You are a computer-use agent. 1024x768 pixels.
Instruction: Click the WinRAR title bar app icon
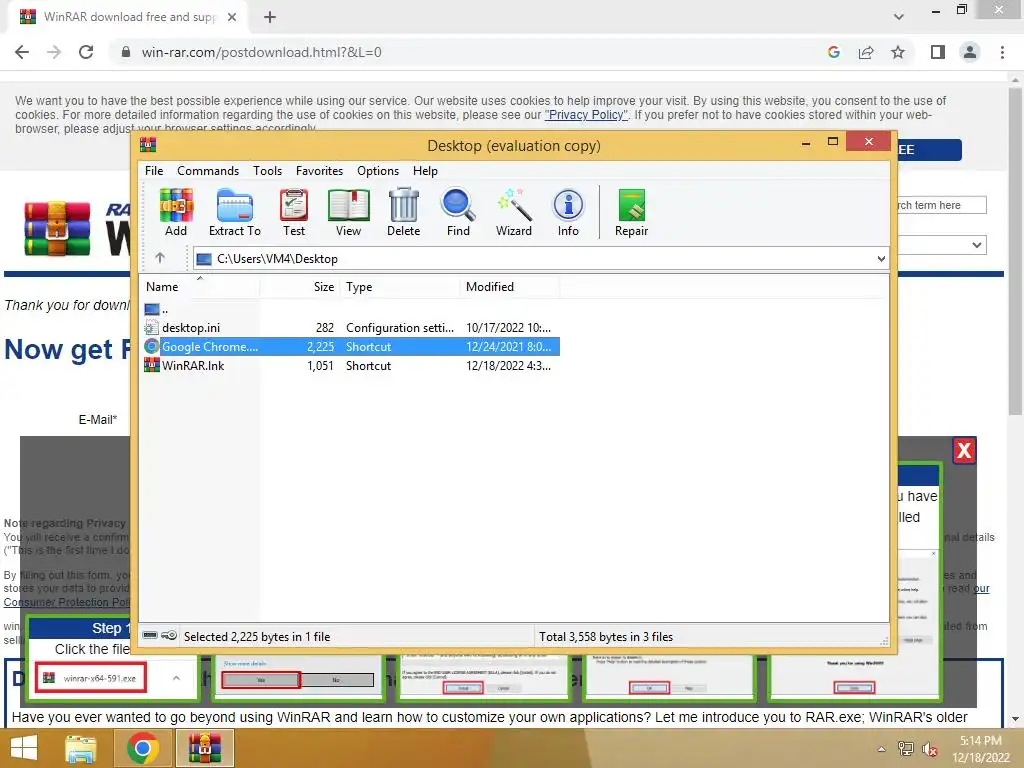pos(148,144)
